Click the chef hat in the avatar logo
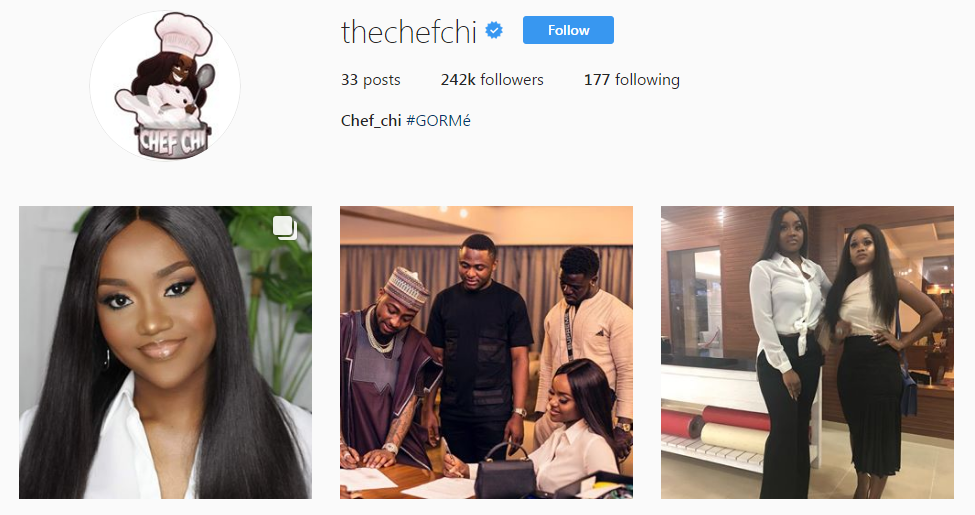This screenshot has height=515, width=975. (183, 35)
